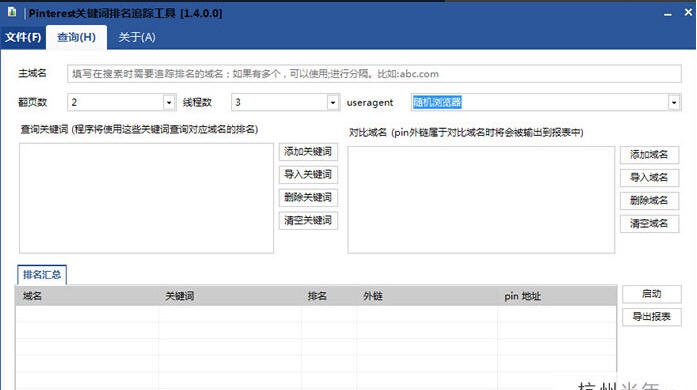Minimize the Pinterest tool window
Viewport: 697px width, 390px height.
(668, 14)
